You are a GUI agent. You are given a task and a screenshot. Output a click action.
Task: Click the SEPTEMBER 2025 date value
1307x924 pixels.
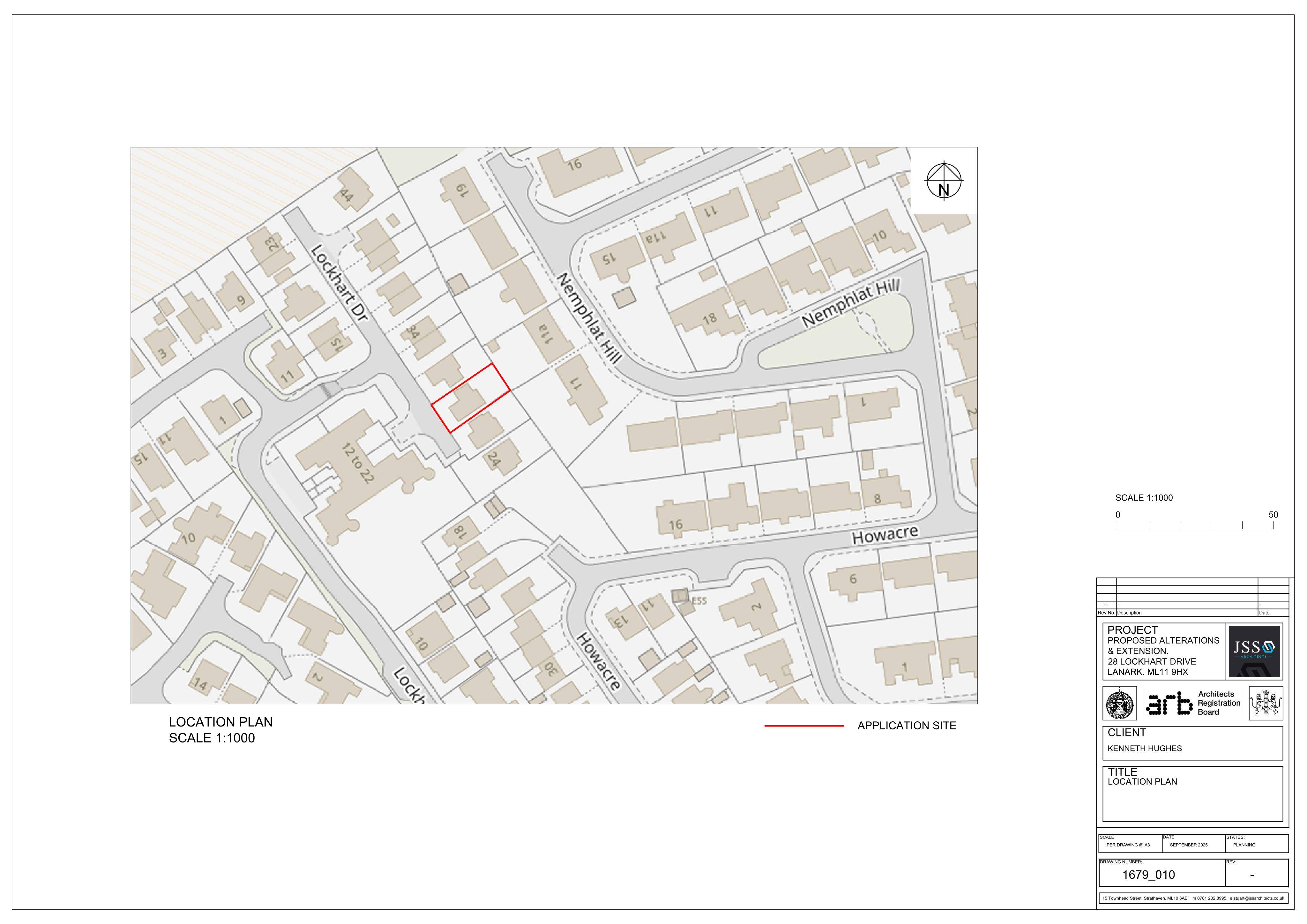click(1189, 845)
